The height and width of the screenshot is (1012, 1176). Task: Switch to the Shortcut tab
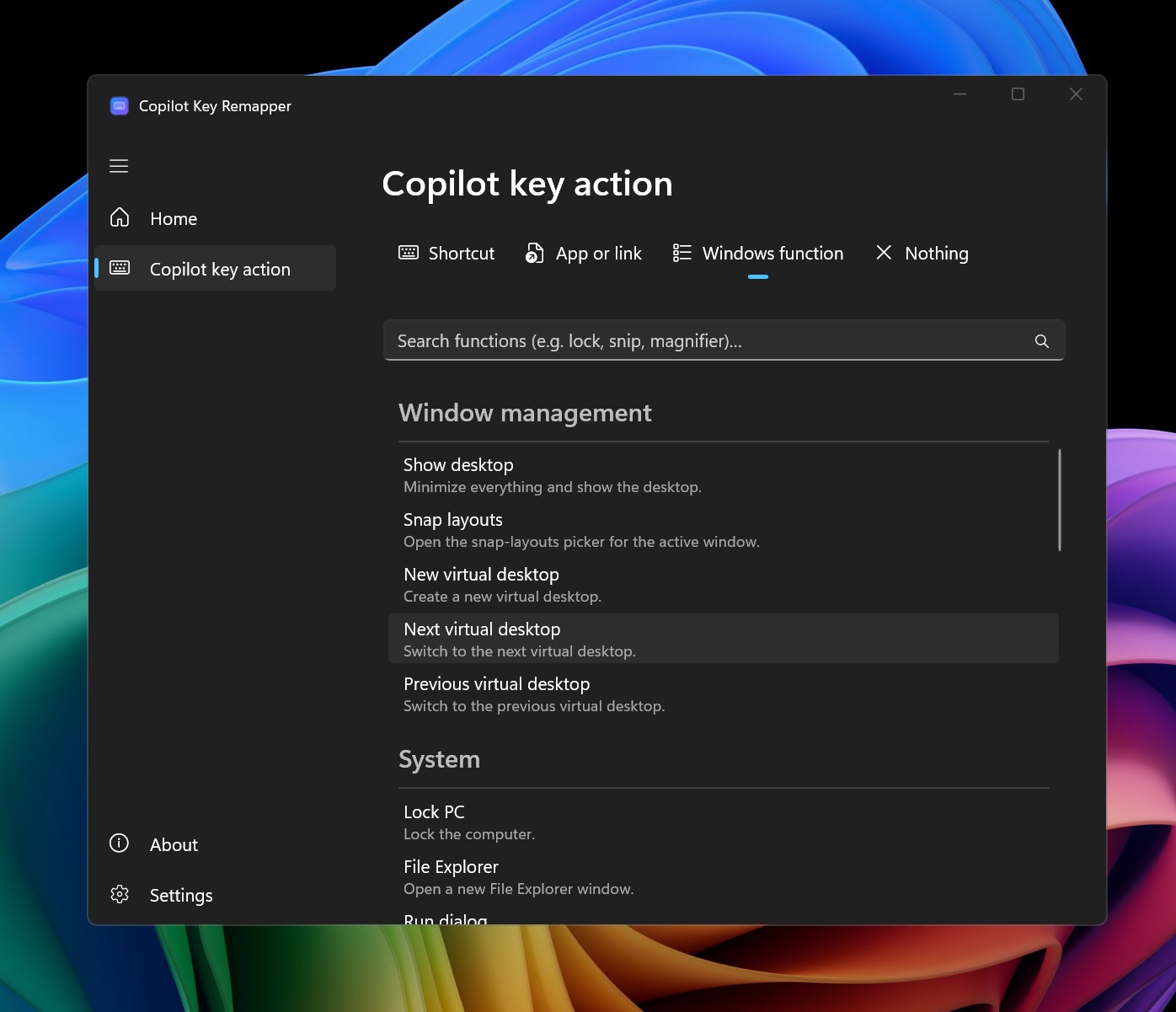click(446, 254)
